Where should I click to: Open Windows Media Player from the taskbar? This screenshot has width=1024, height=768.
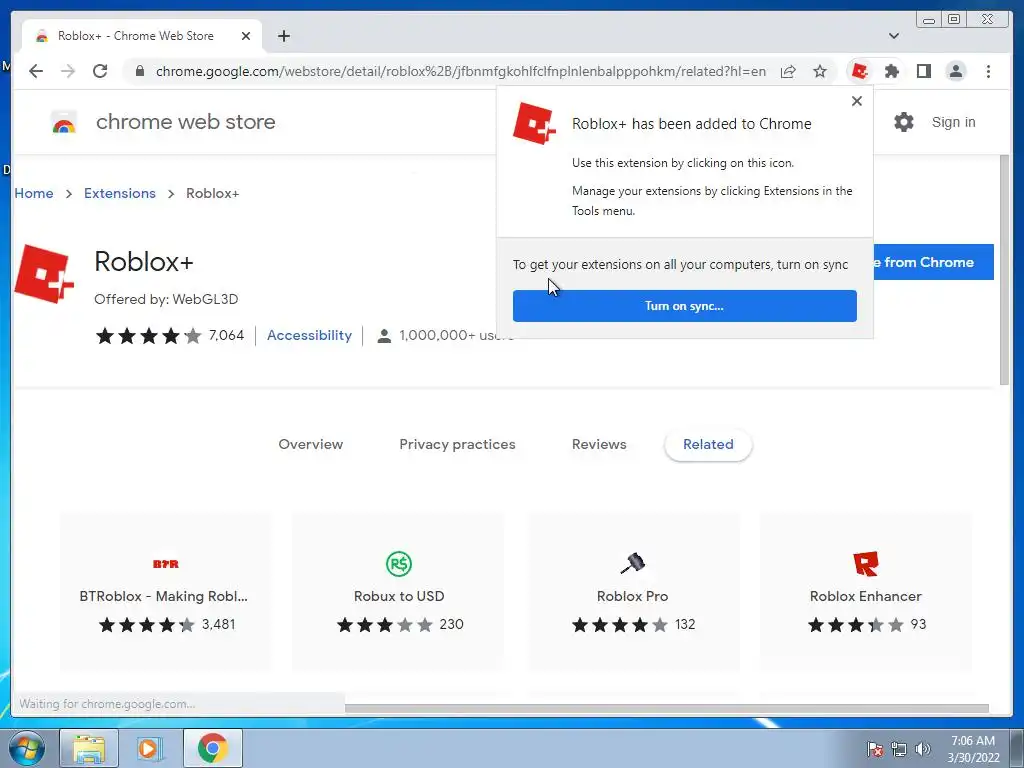(149, 748)
